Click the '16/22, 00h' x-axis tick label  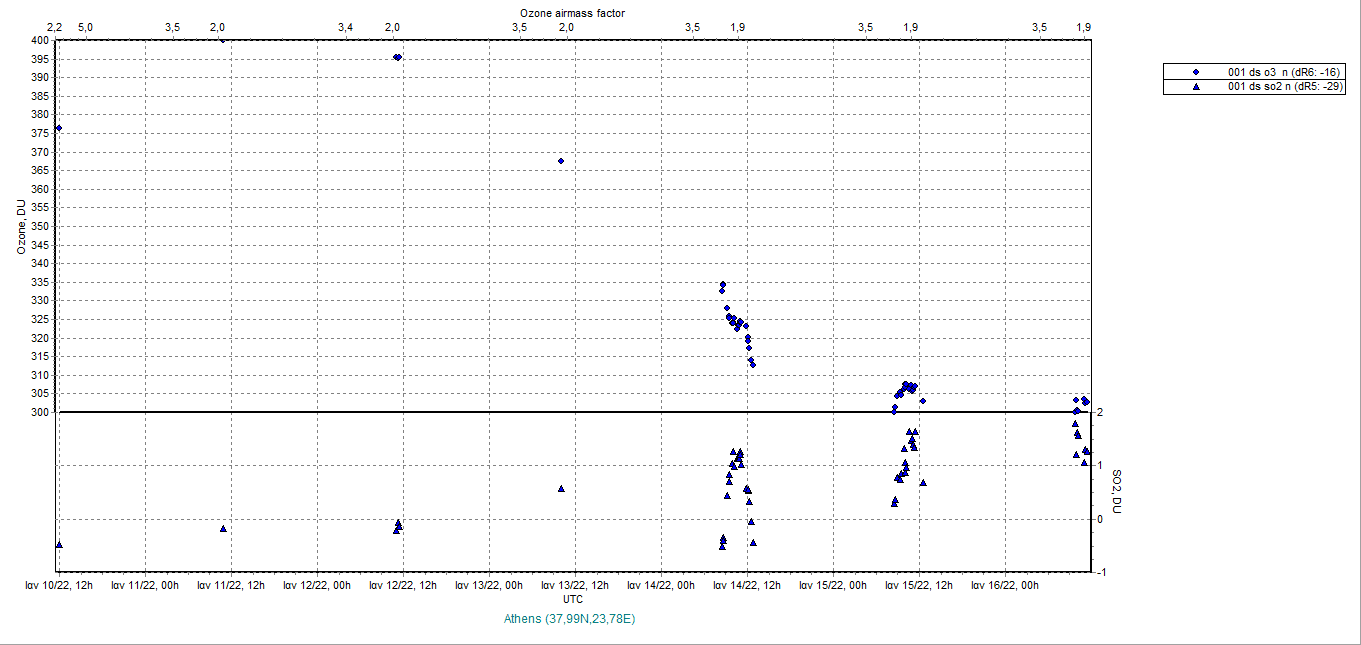(x=1004, y=586)
